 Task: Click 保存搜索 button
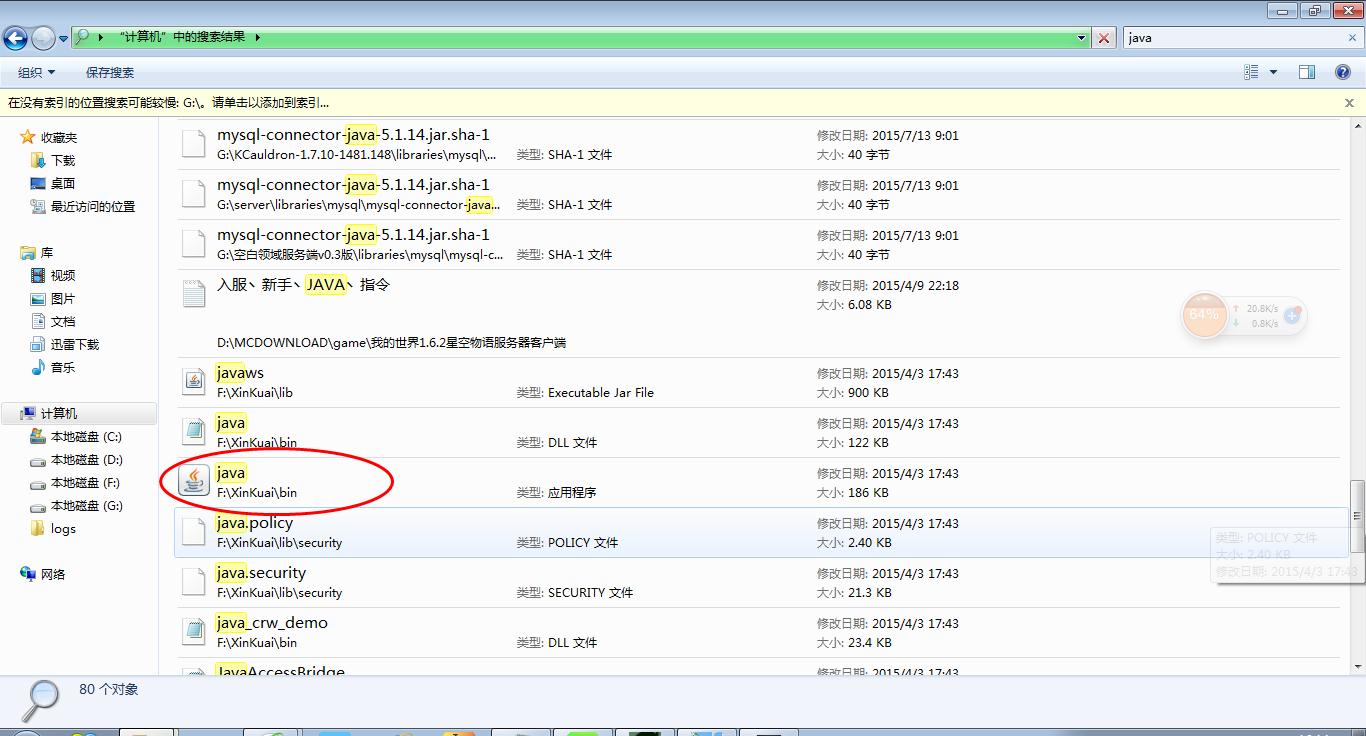[x=110, y=72]
